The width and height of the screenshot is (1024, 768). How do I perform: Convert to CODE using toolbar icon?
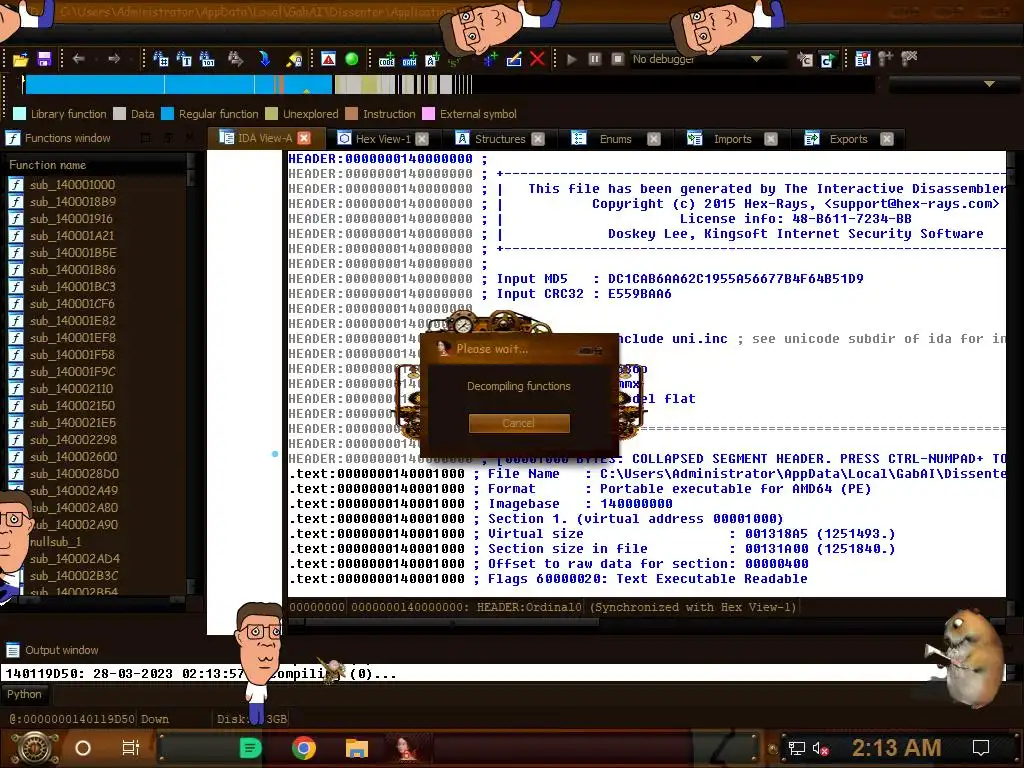387,60
